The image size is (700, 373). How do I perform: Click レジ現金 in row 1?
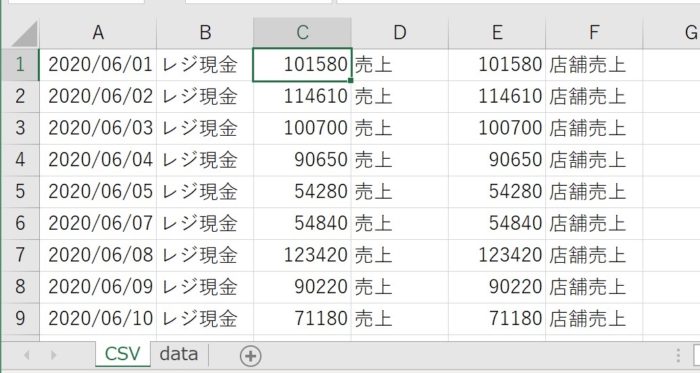pos(205,65)
